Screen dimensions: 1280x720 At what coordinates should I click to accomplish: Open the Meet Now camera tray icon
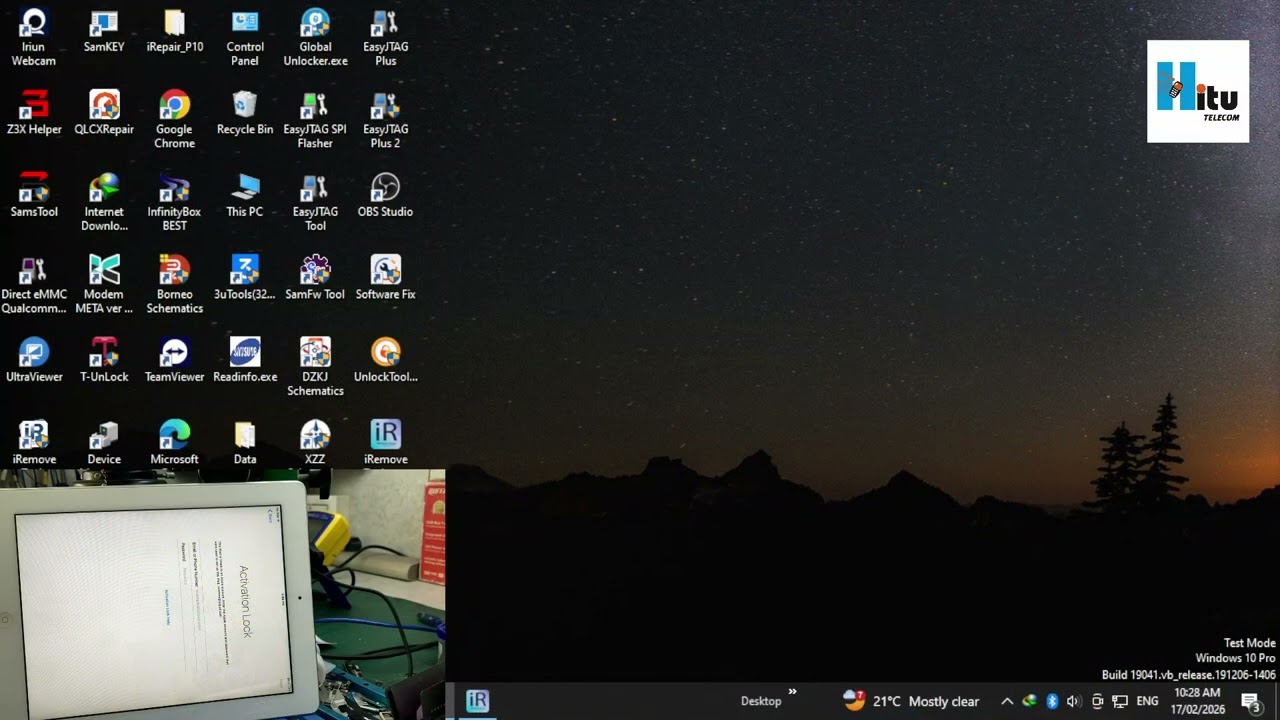click(1097, 701)
